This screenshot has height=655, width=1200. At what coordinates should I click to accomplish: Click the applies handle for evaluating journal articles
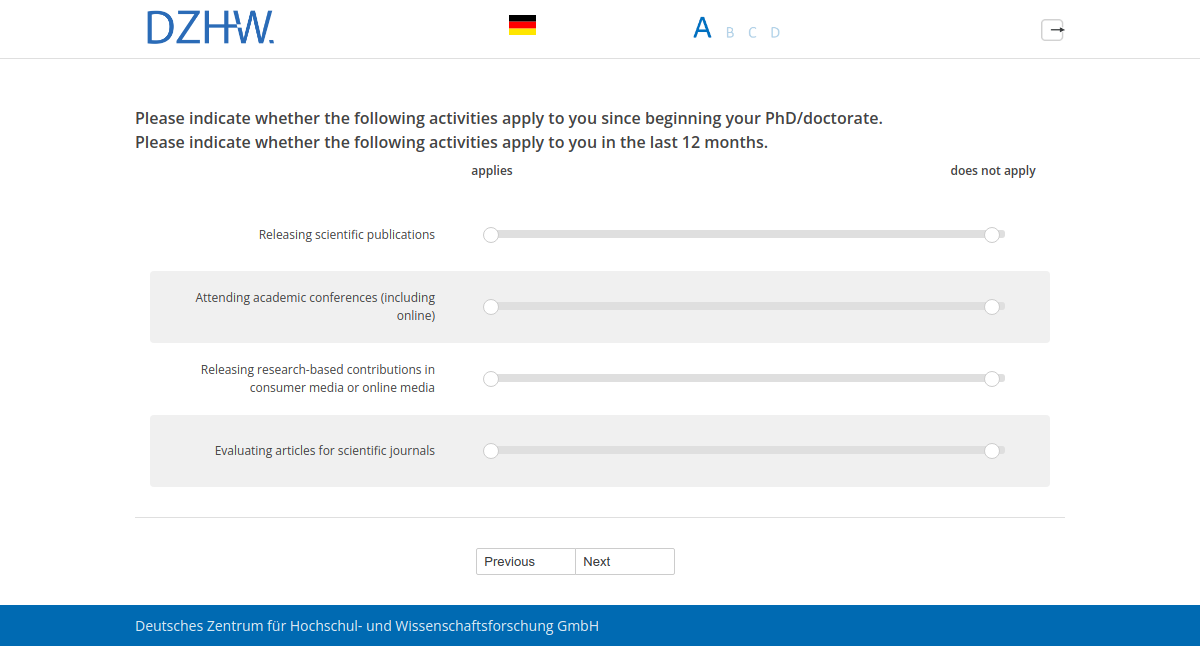[491, 451]
